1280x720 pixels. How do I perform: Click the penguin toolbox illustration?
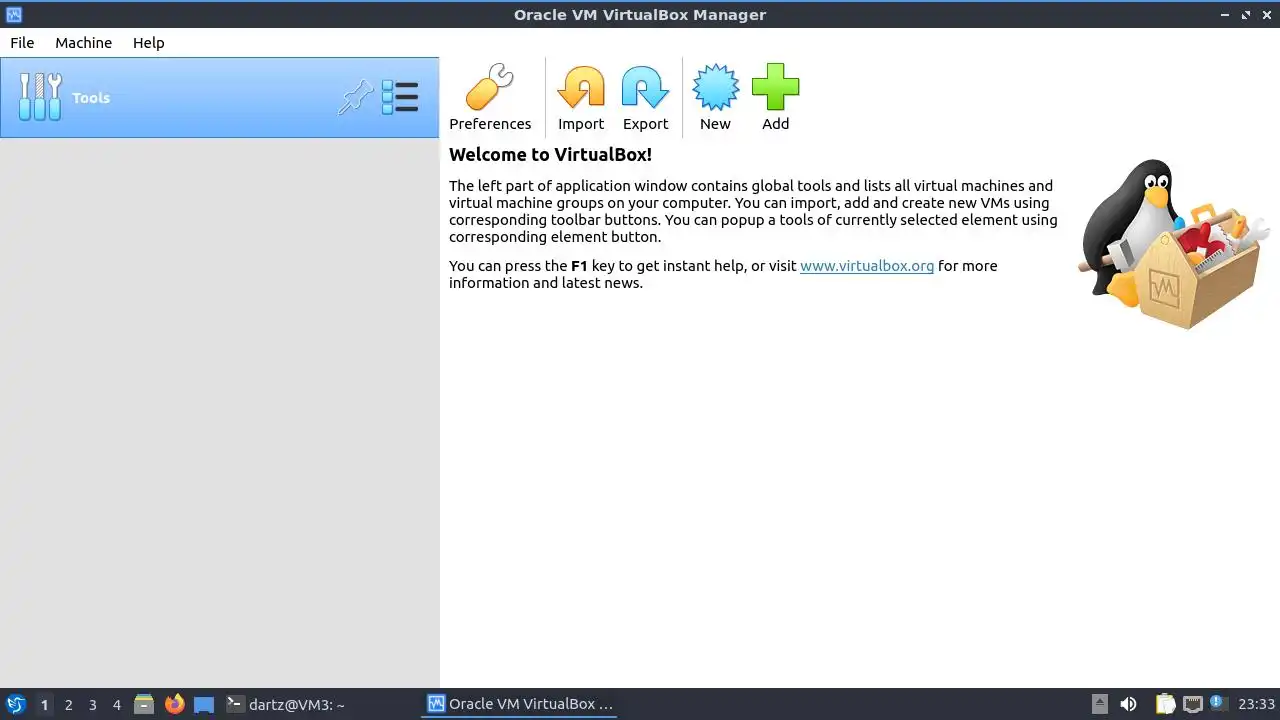1174,245
